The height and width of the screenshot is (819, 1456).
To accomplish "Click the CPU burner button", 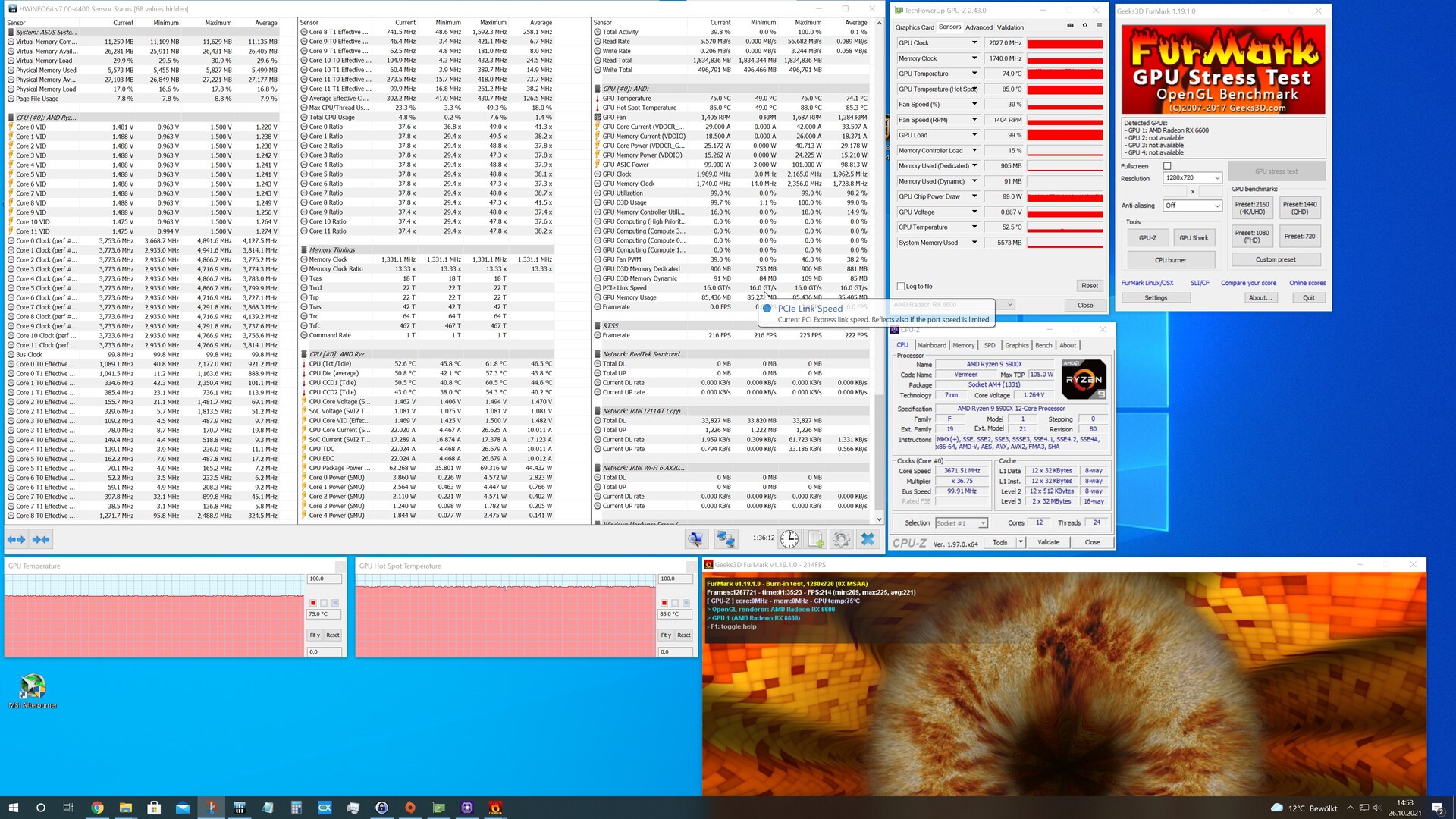I will (x=1170, y=260).
